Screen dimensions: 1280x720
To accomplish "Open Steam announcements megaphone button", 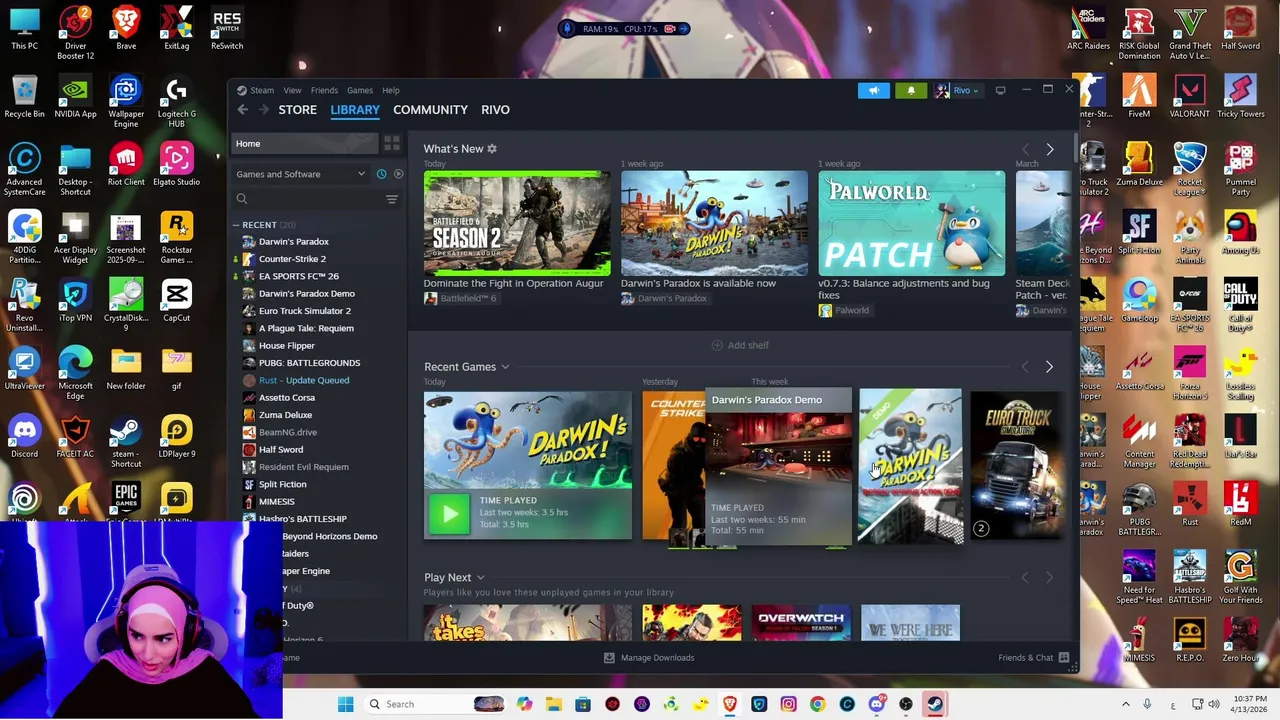I will (873, 91).
